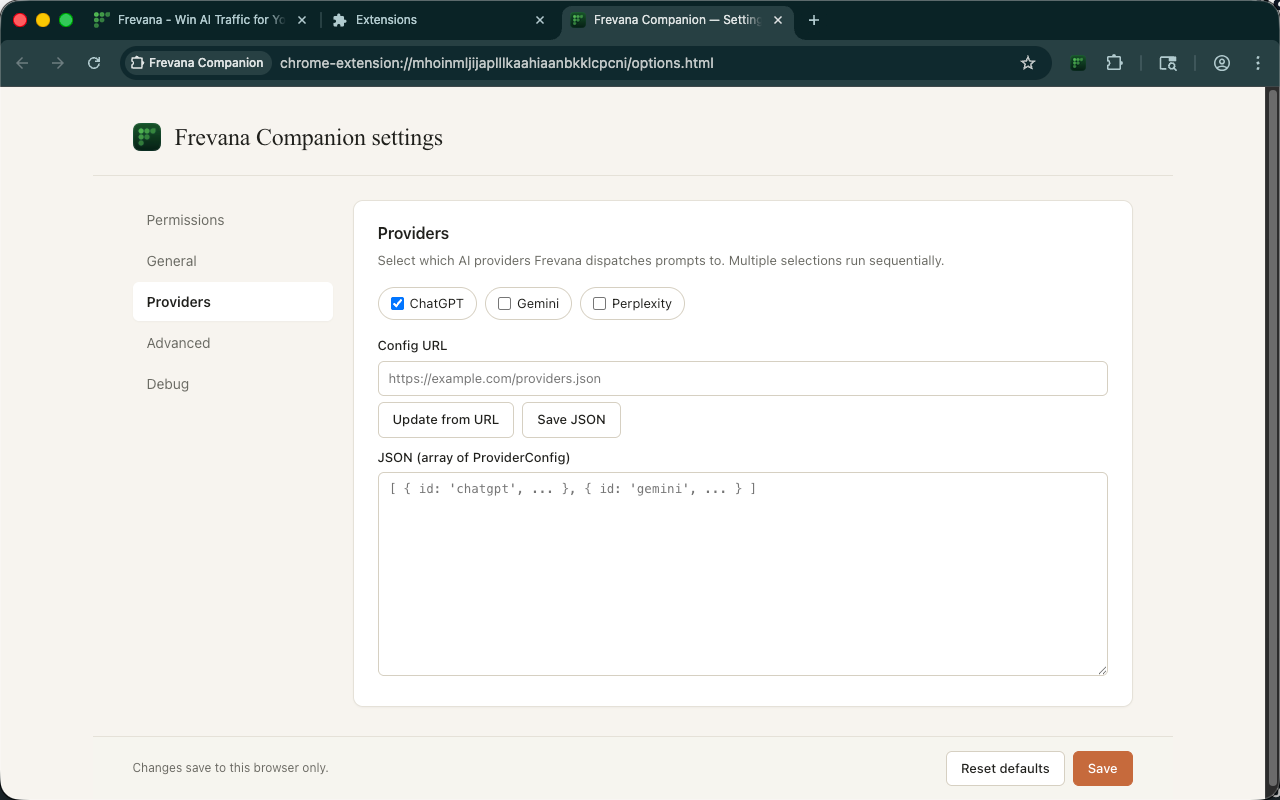
Task: Open the tab search icon
Action: tap(1168, 63)
